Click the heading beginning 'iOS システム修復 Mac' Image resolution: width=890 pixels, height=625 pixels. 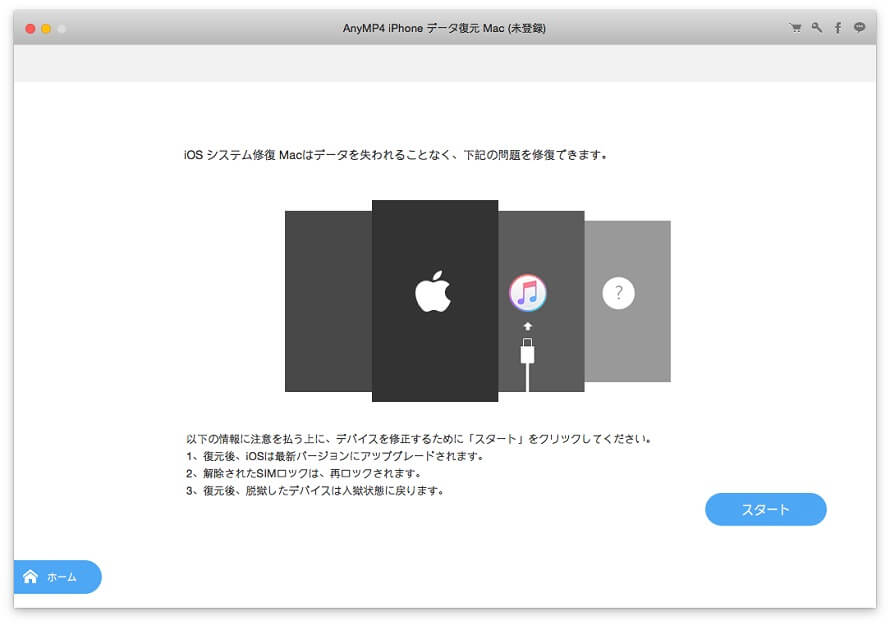point(395,154)
